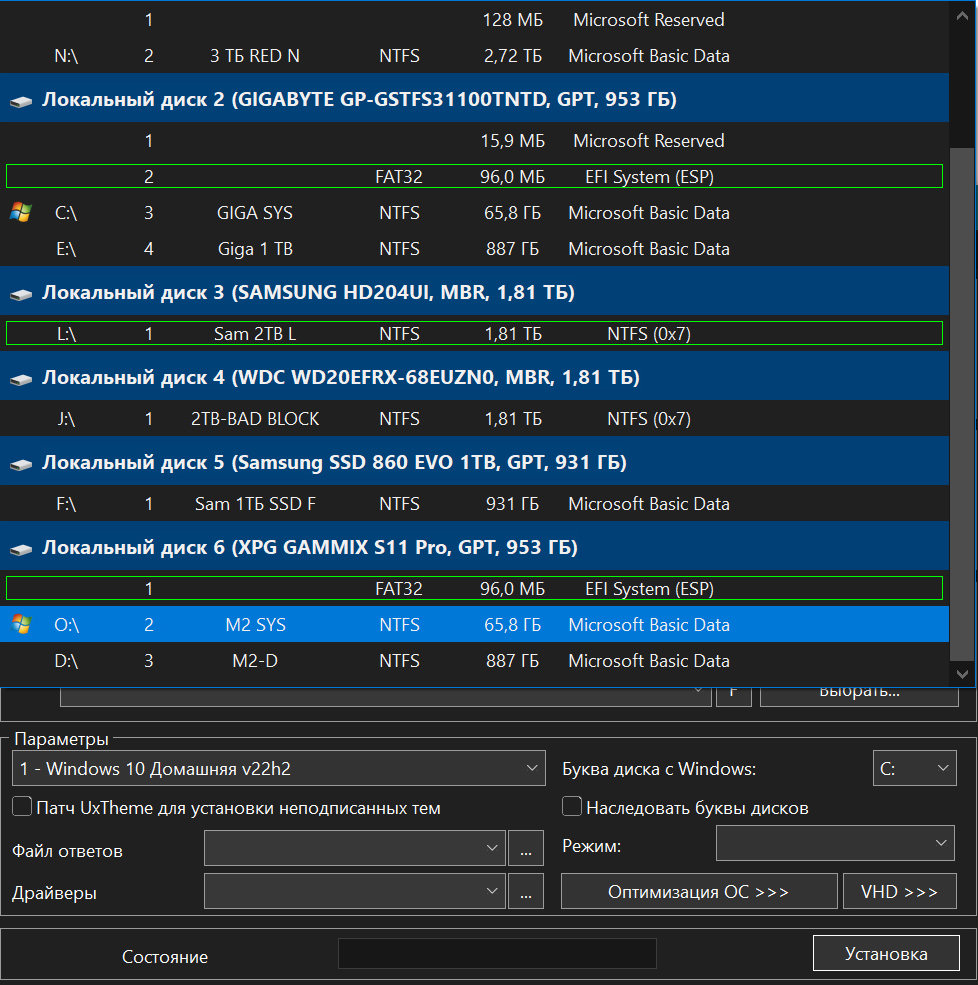Screen dimensions: 978x985
Task: Click the drive icon of Локальный диск 4
Action: click(x=21, y=379)
